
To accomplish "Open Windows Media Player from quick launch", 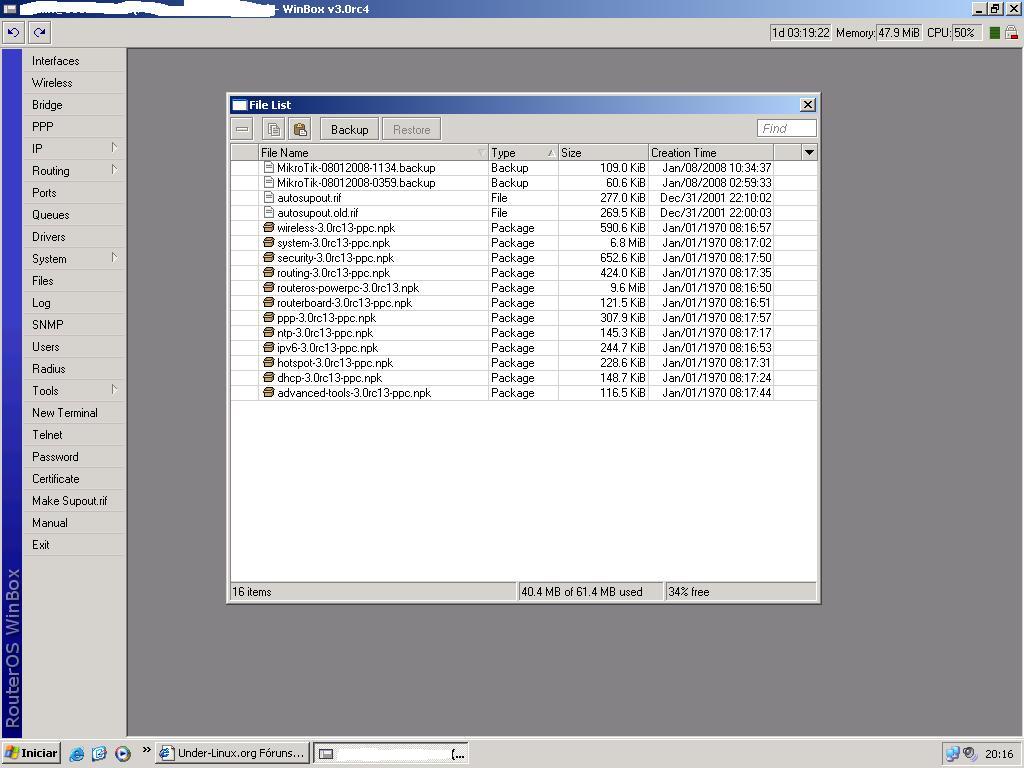I will [123, 753].
